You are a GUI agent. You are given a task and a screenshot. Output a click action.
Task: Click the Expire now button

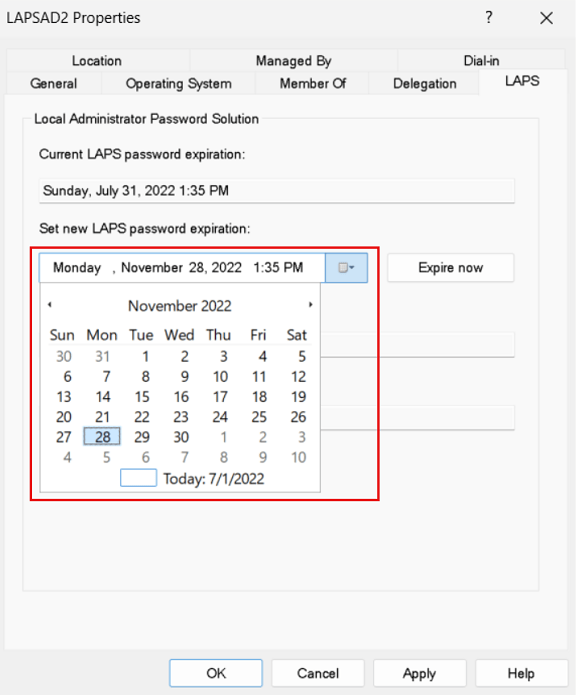point(451,268)
